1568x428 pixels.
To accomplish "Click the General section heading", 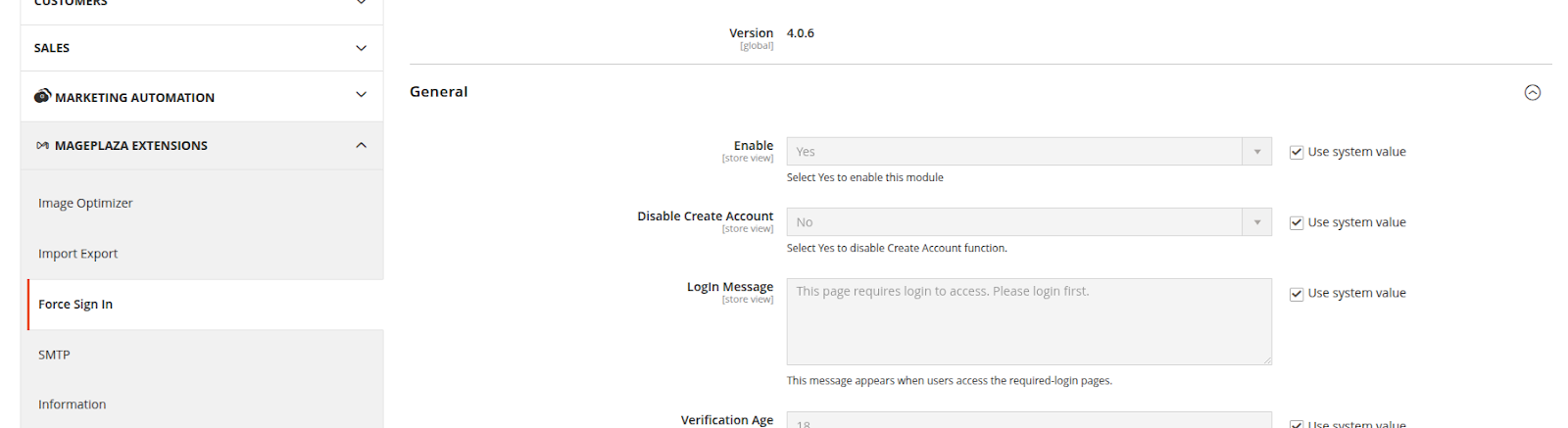I will pos(439,92).
